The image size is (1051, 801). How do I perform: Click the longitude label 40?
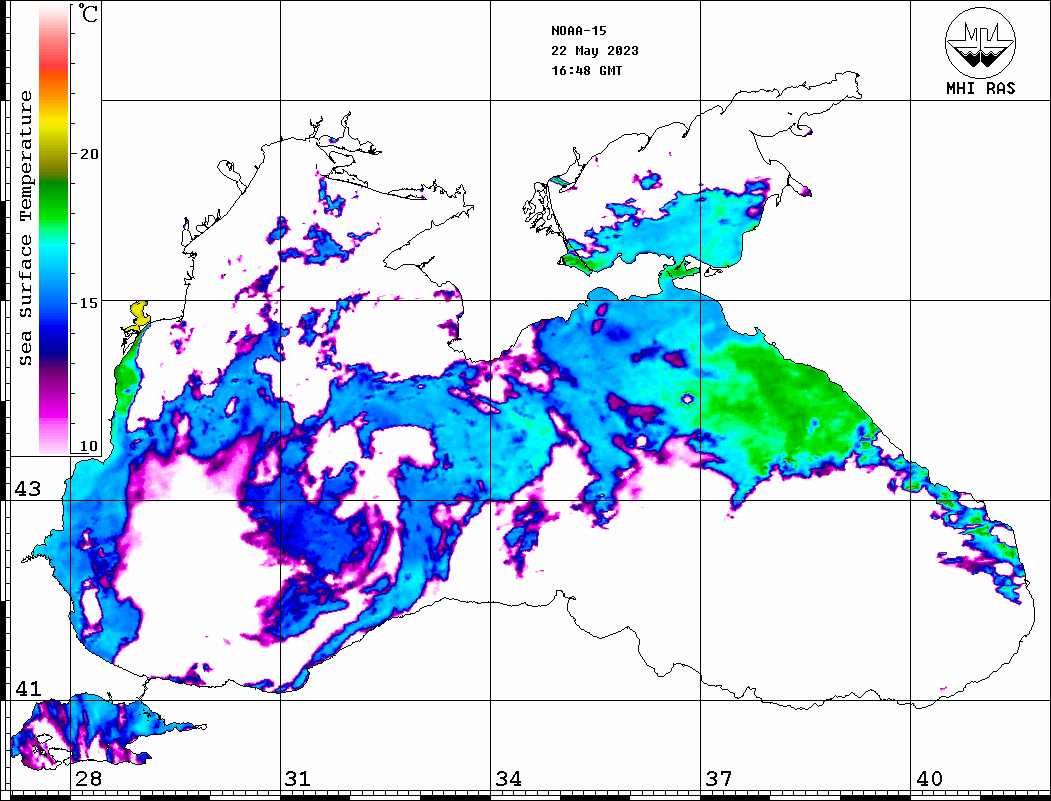[x=929, y=778]
